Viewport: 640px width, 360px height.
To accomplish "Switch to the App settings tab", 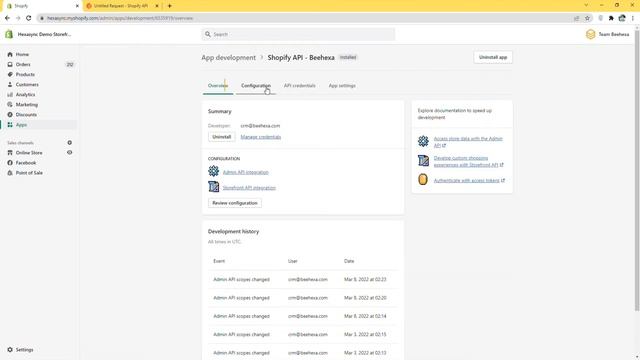I will pos(342,86).
